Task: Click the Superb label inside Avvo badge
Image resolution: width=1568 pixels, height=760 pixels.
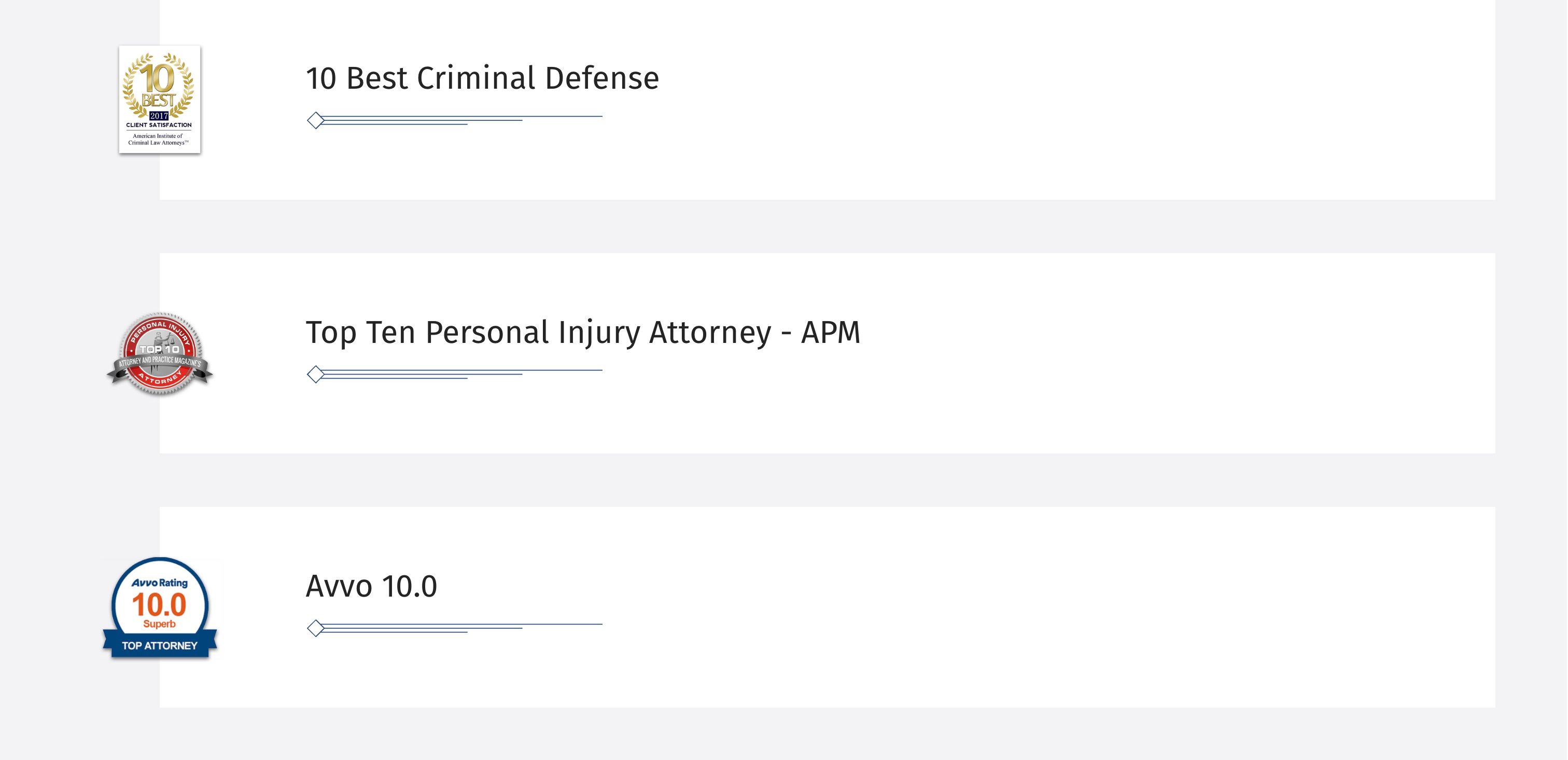Action: 159,624
